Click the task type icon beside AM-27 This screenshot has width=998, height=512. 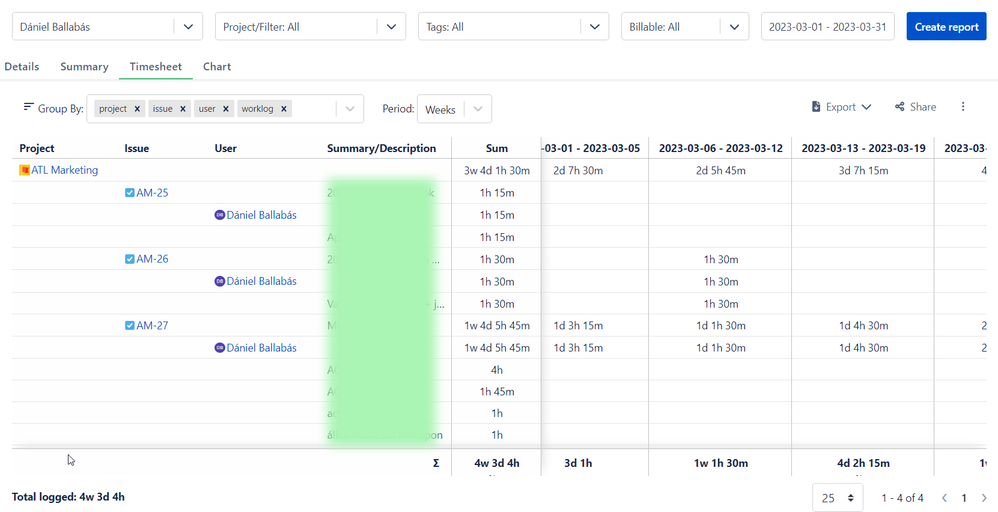click(130, 325)
